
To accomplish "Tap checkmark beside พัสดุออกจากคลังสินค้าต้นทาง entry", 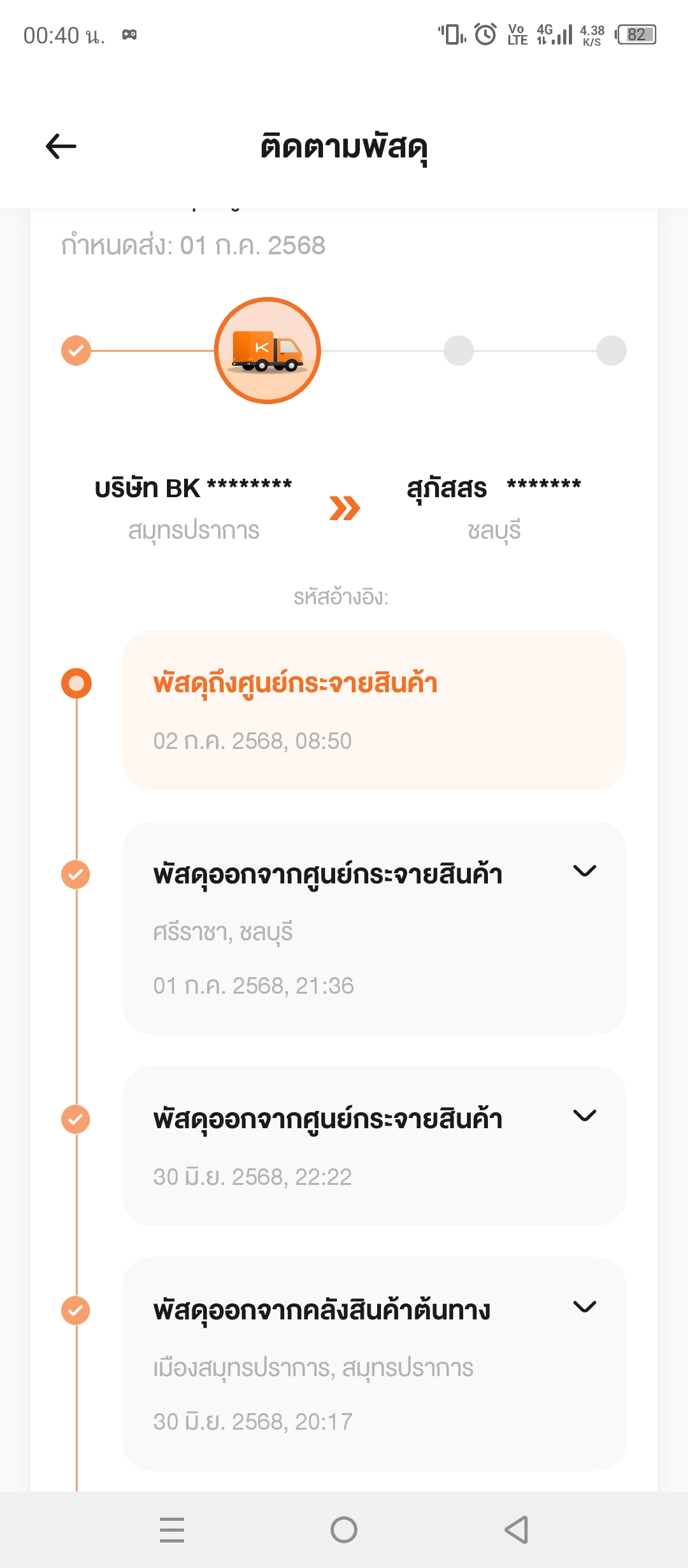I will (75, 1310).
